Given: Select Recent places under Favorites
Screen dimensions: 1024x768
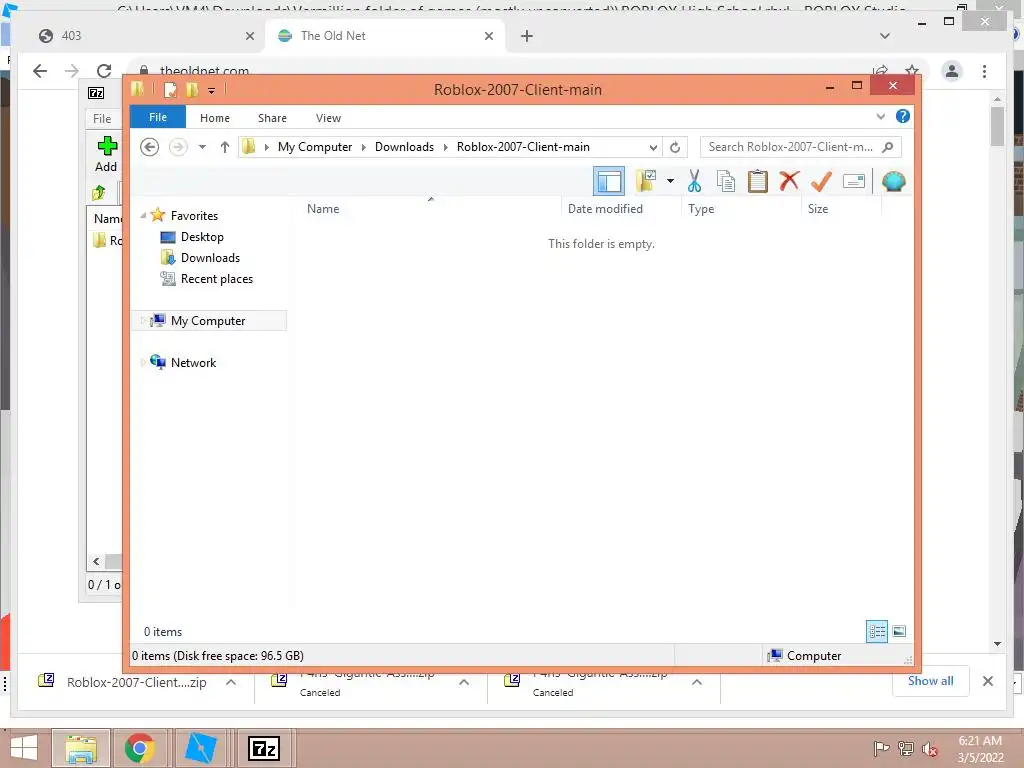Looking at the screenshot, I should 217,279.
